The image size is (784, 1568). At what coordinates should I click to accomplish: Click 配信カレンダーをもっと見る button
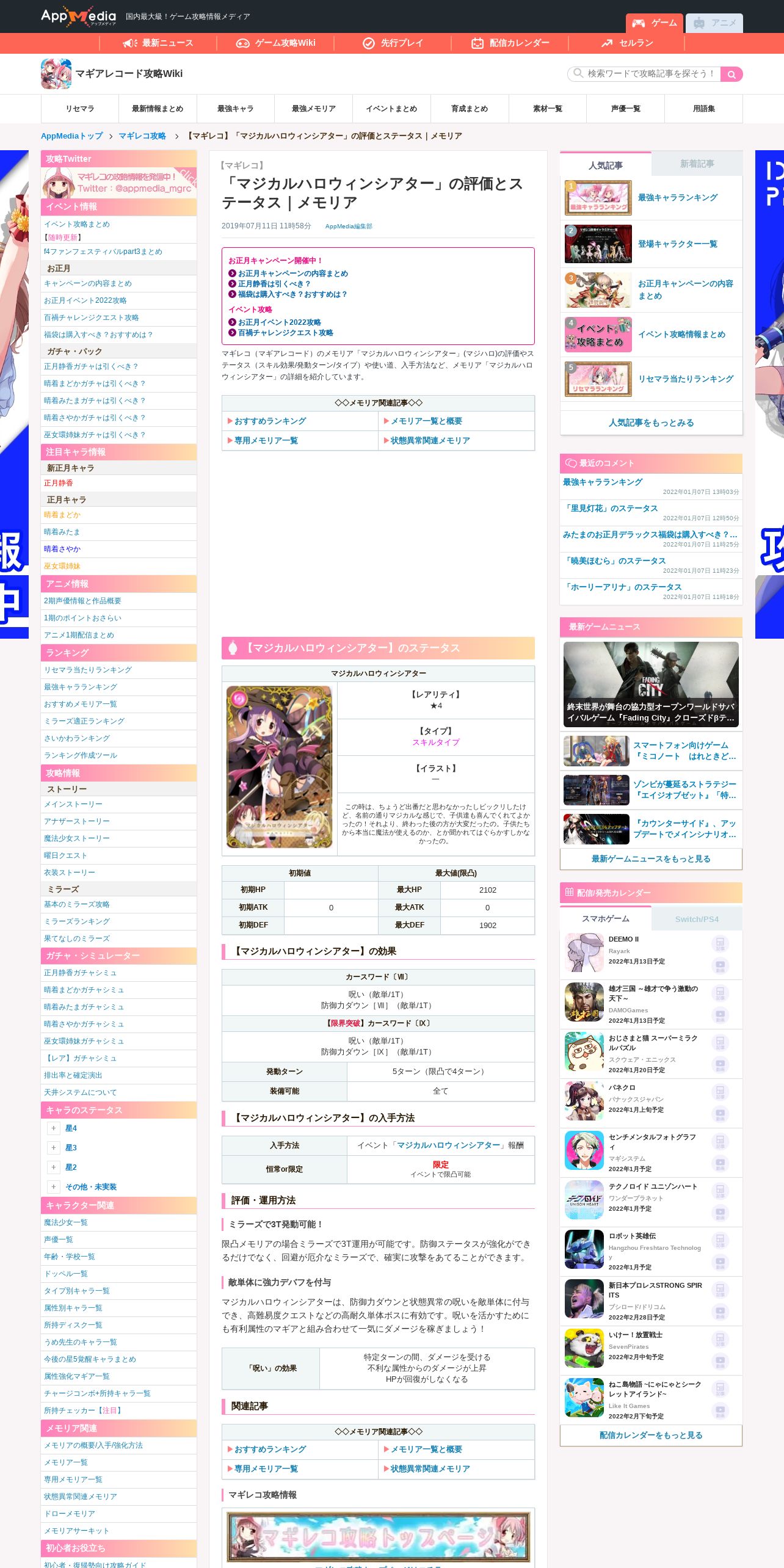[x=651, y=1435]
